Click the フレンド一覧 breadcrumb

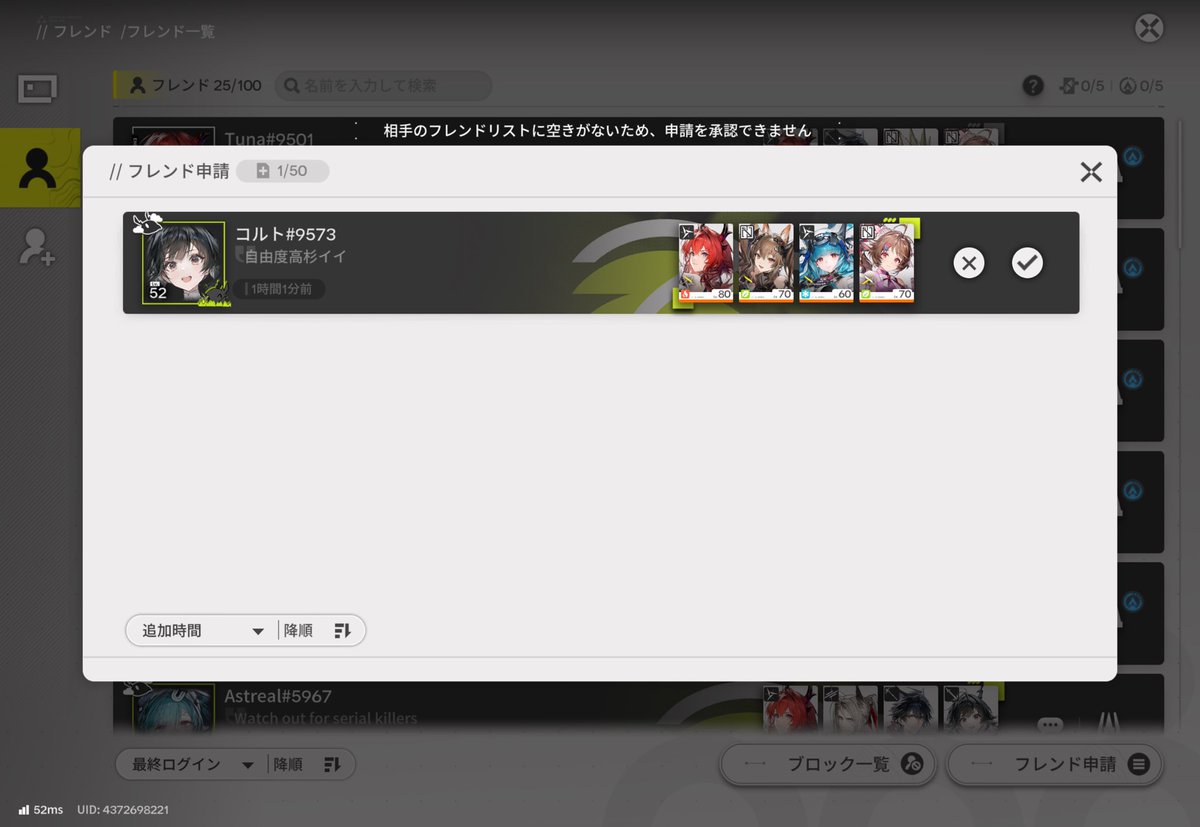click(170, 31)
